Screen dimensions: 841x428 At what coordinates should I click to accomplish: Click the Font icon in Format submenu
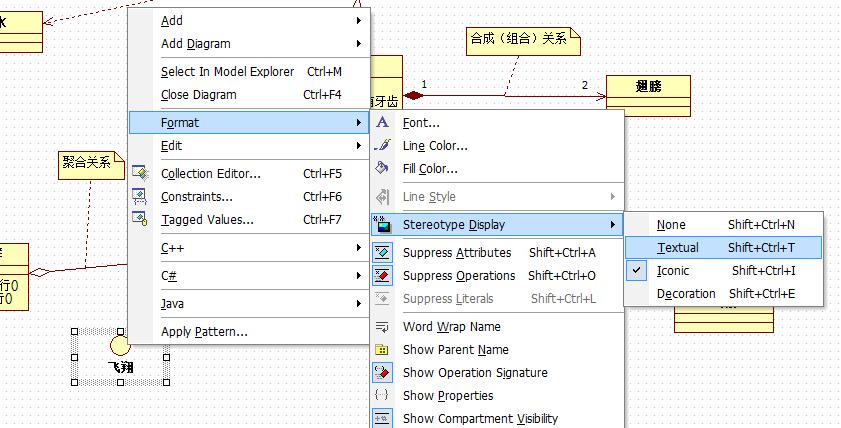pos(382,122)
